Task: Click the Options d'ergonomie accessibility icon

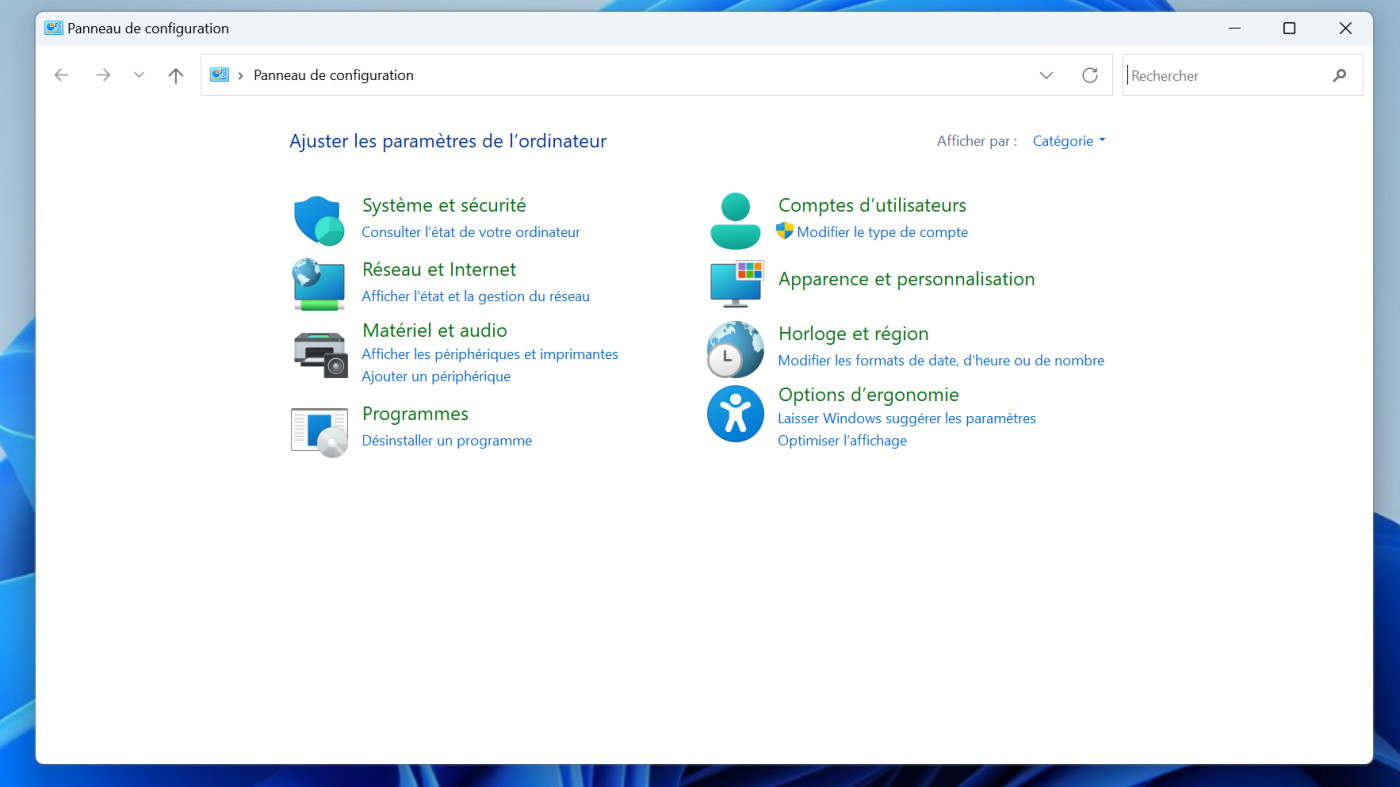Action: point(735,414)
